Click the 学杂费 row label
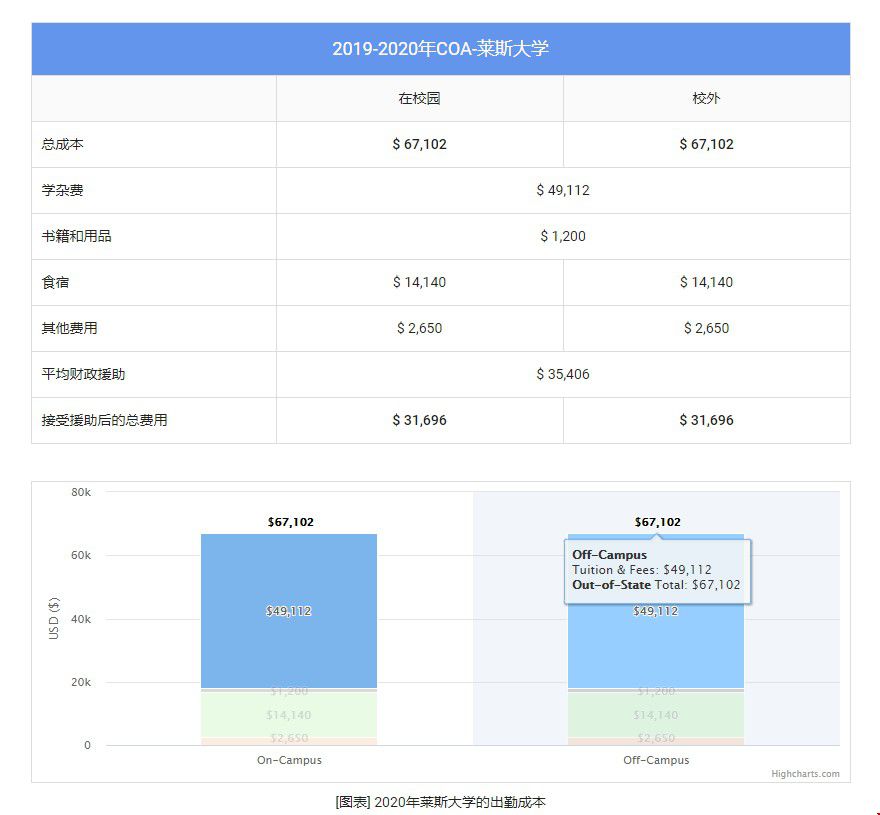This screenshot has height=815, width=880. point(62,190)
